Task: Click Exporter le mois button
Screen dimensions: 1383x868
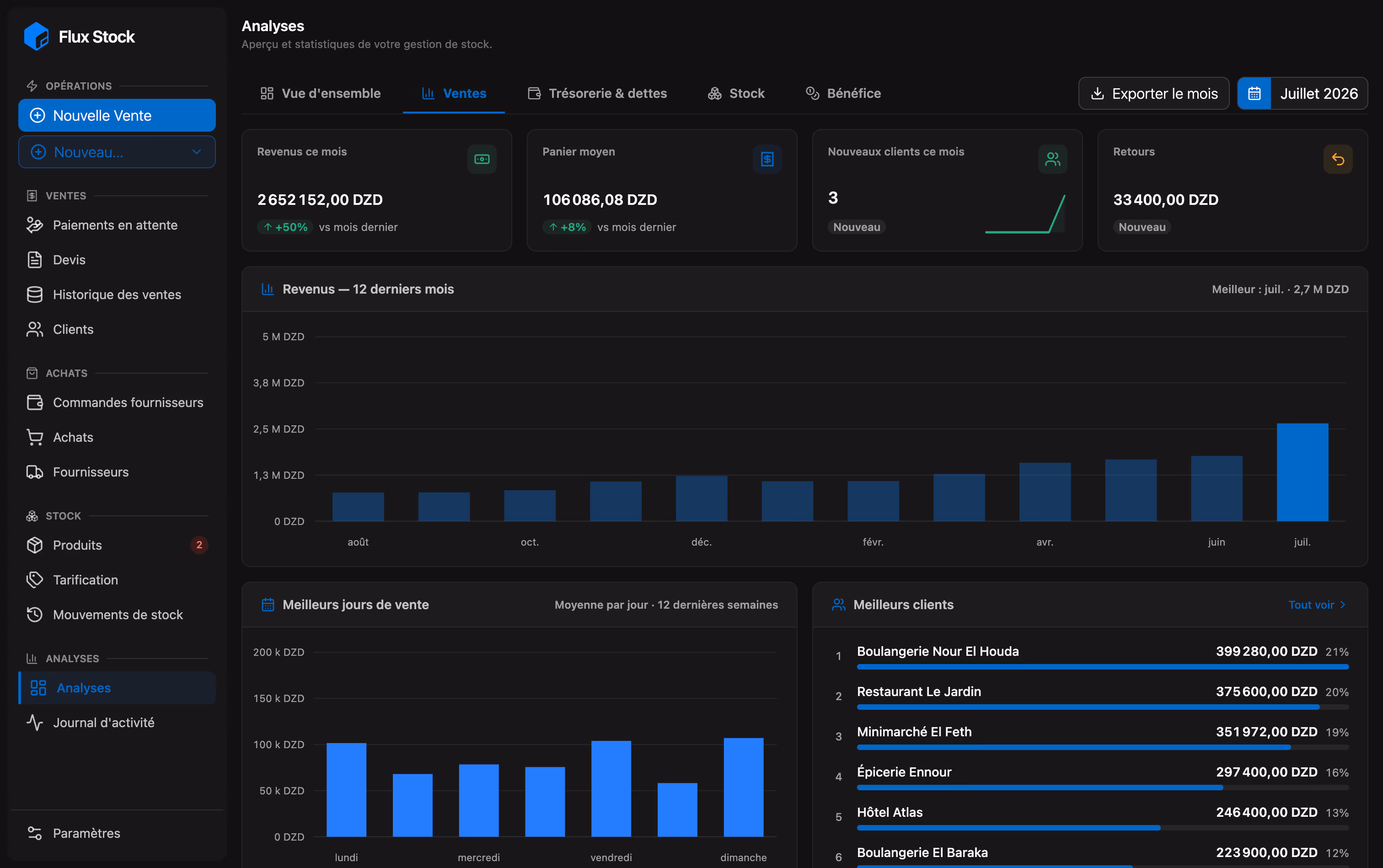Action: coord(1153,94)
